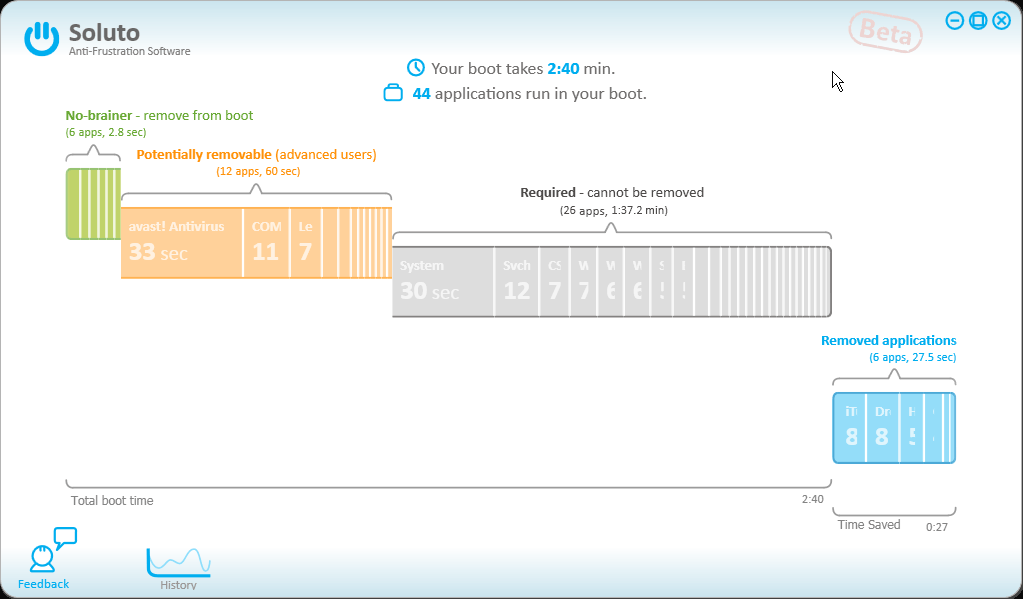Screen dimensions: 1023x599
Task: Click the Beta stamp badge
Action: click(x=885, y=31)
